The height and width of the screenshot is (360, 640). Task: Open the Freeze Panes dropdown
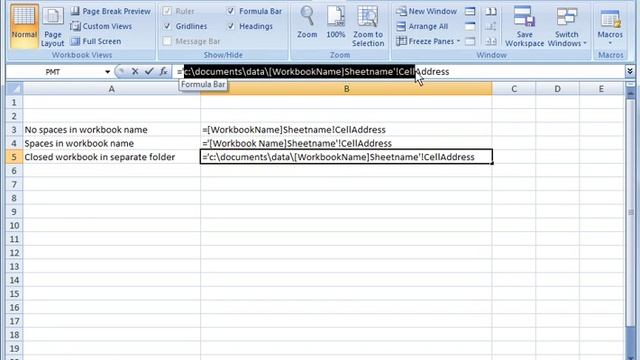[x=429, y=41]
